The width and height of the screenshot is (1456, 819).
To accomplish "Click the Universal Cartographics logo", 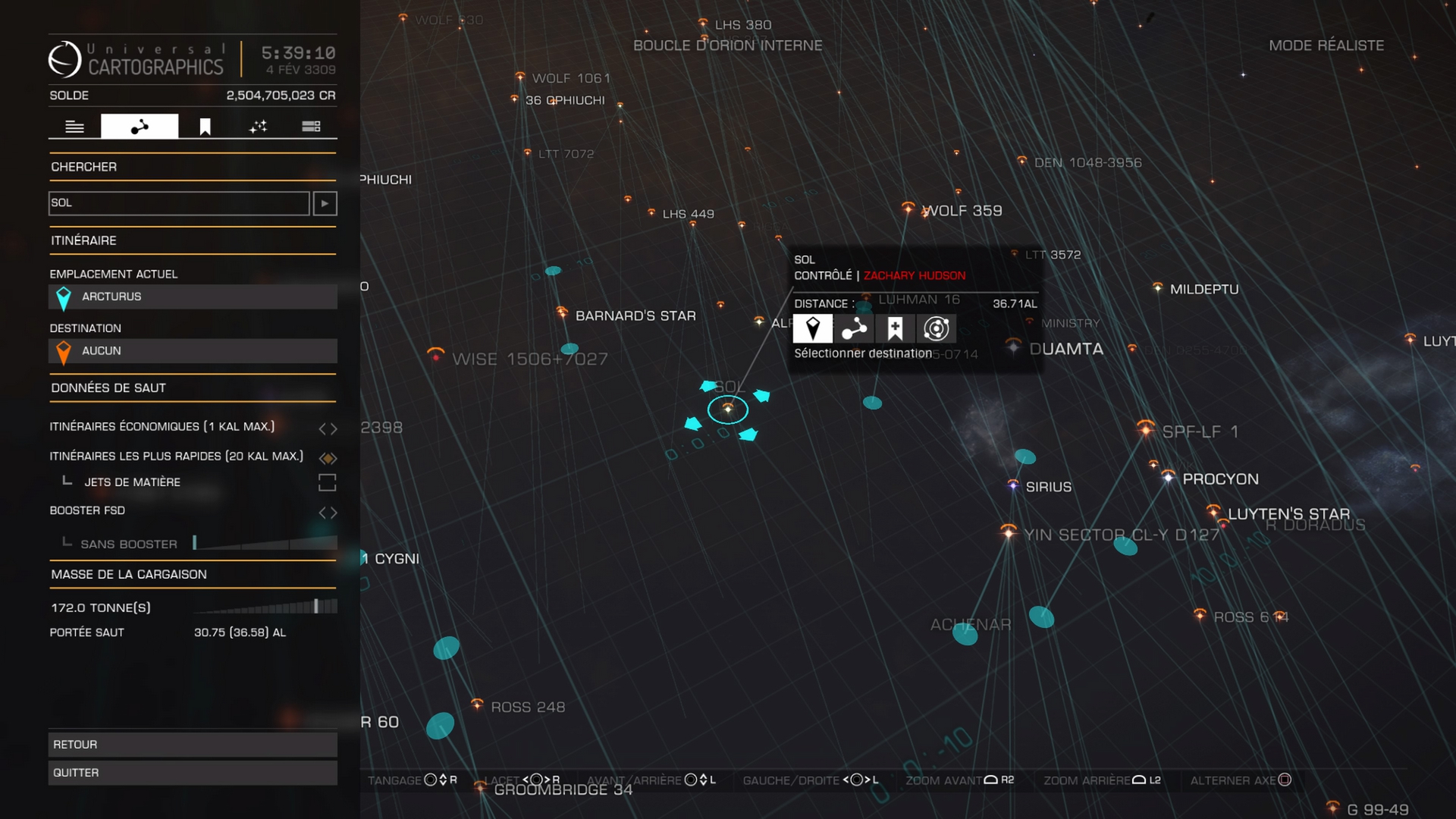I will [137, 59].
